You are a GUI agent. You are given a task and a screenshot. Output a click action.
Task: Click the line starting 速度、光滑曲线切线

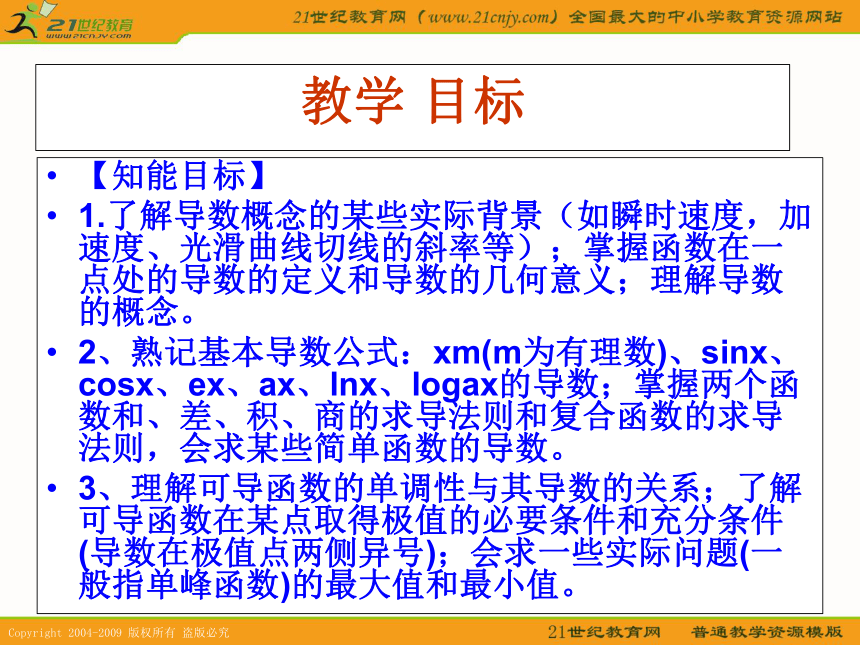[431, 247]
